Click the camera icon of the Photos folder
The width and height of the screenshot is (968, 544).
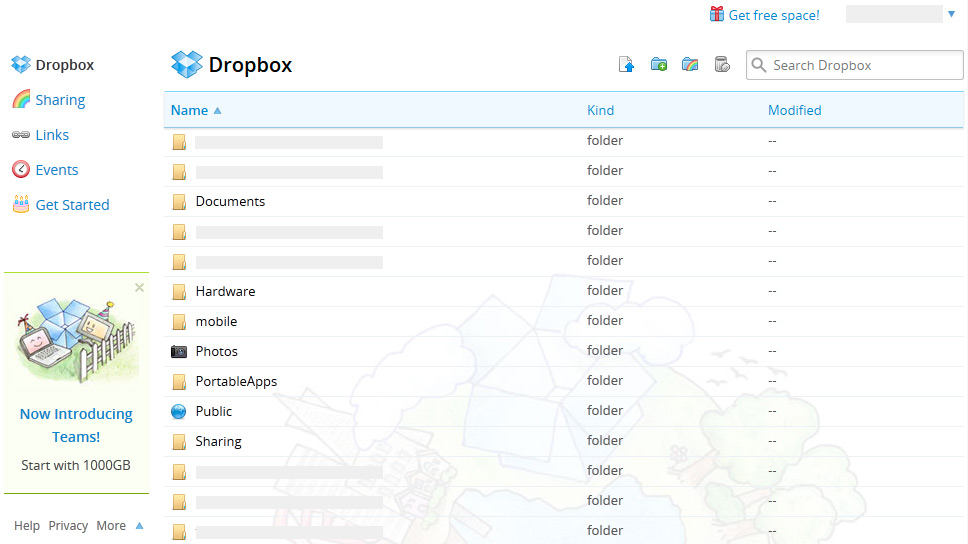point(179,351)
